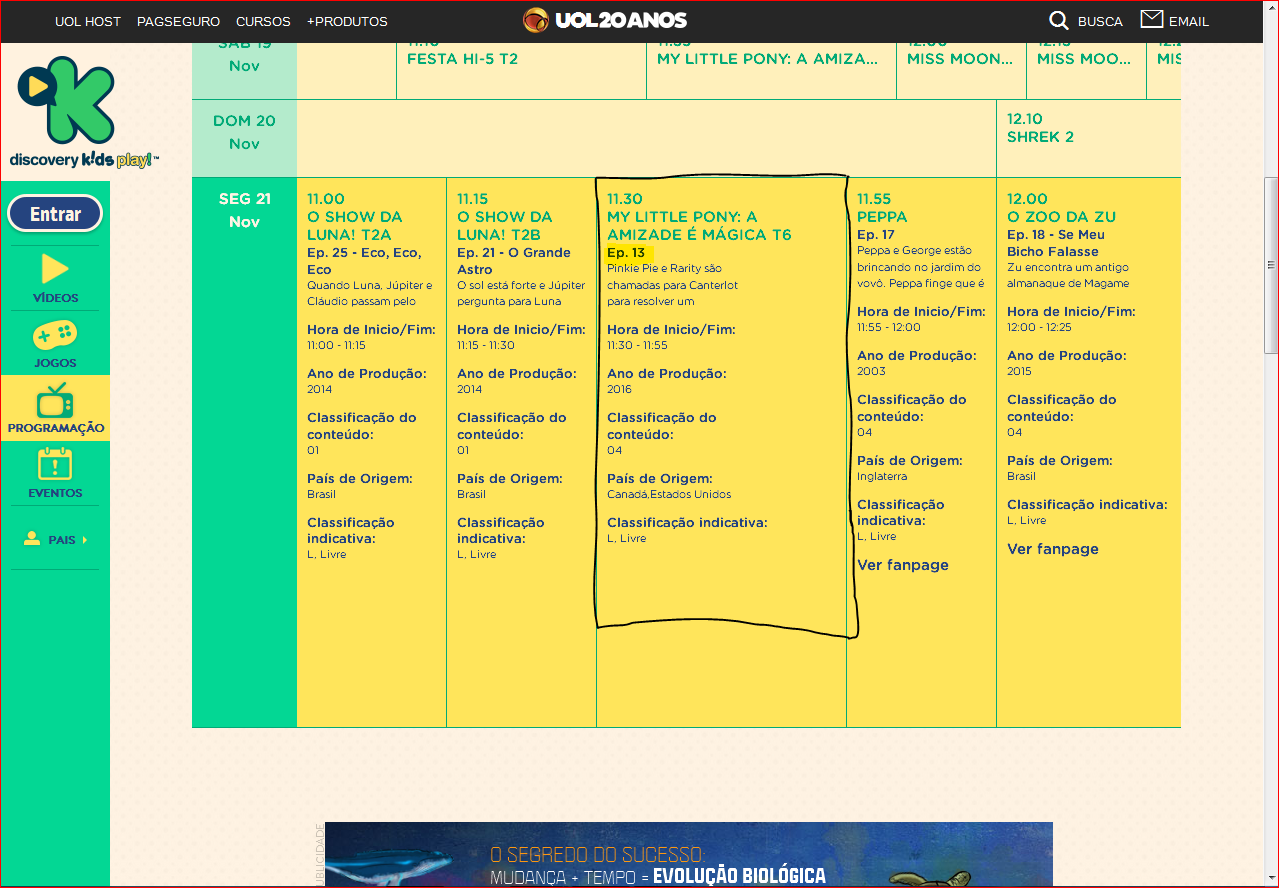This screenshot has height=888, width=1279.
Task: Open UOL HOST link
Action: pyautogui.click(x=88, y=21)
